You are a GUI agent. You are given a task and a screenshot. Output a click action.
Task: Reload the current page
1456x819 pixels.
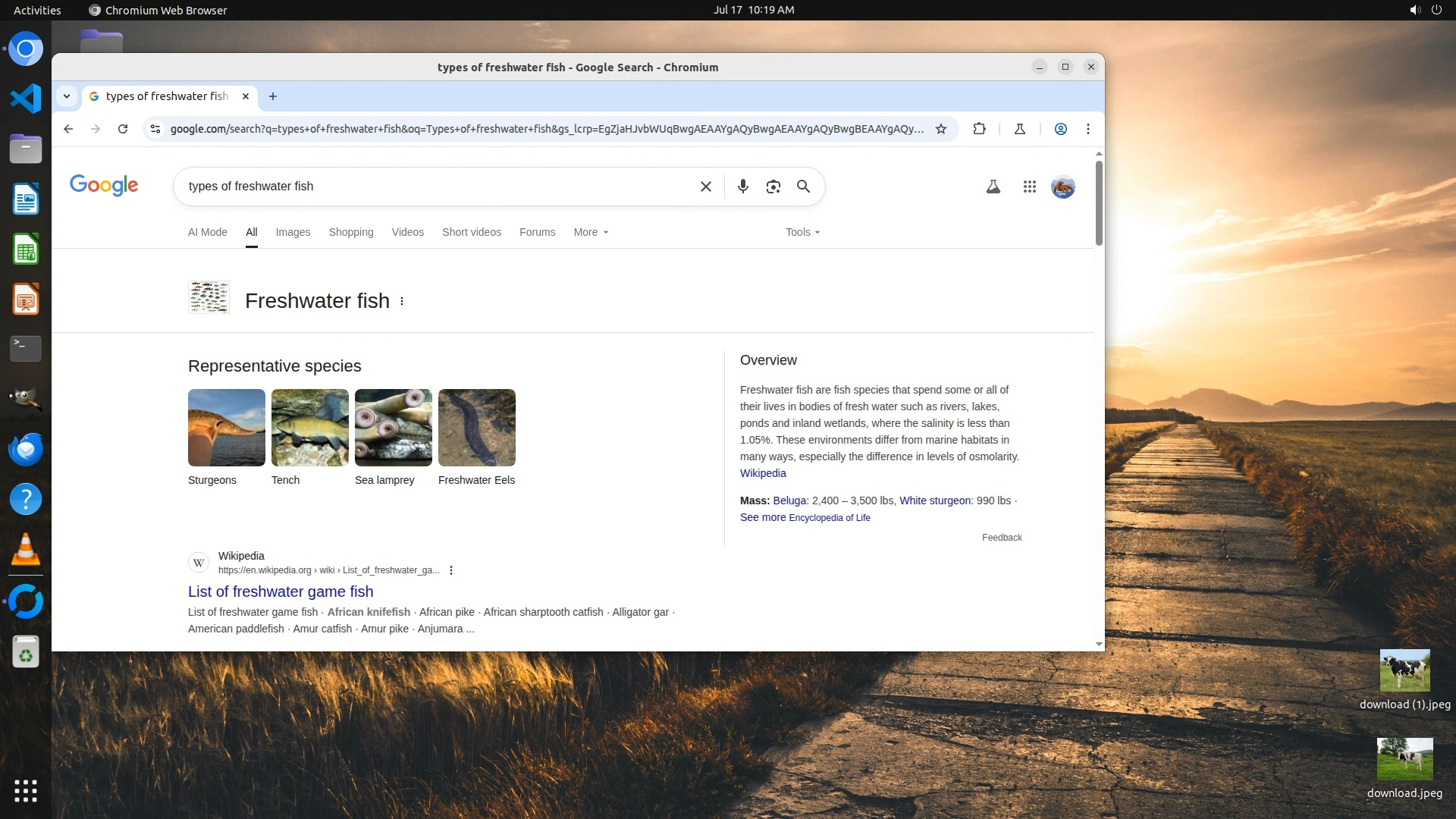[123, 129]
